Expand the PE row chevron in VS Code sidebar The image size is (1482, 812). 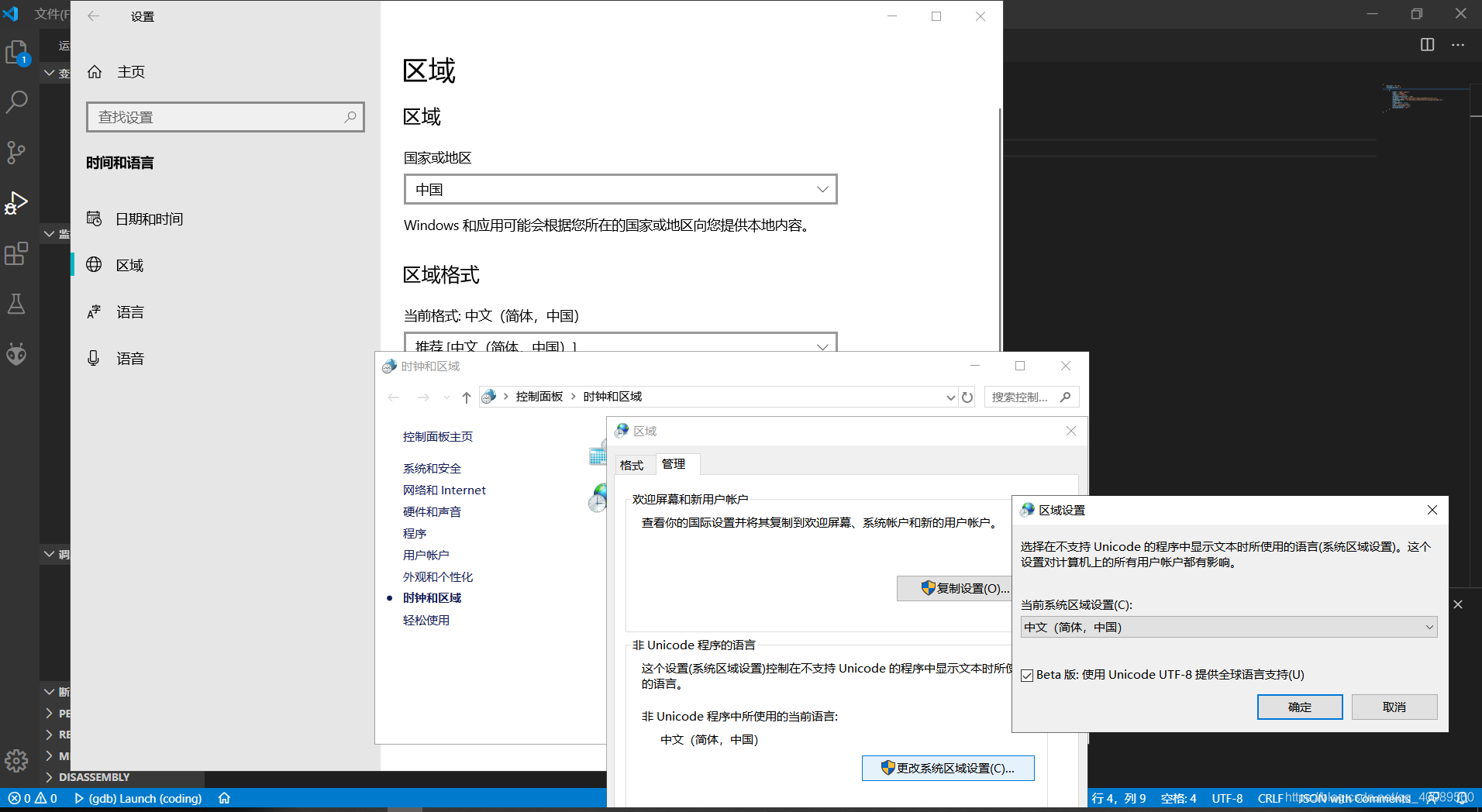click(50, 713)
